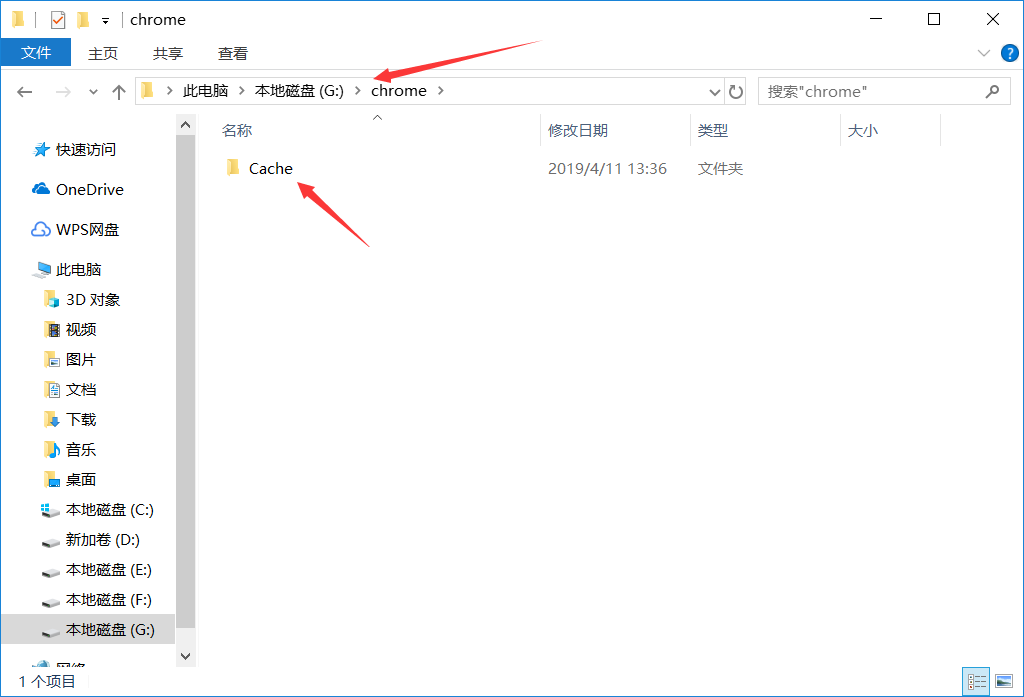Image resolution: width=1024 pixels, height=697 pixels.
Task: Open the 下载 folder in the sidebar
Action: click(x=81, y=420)
